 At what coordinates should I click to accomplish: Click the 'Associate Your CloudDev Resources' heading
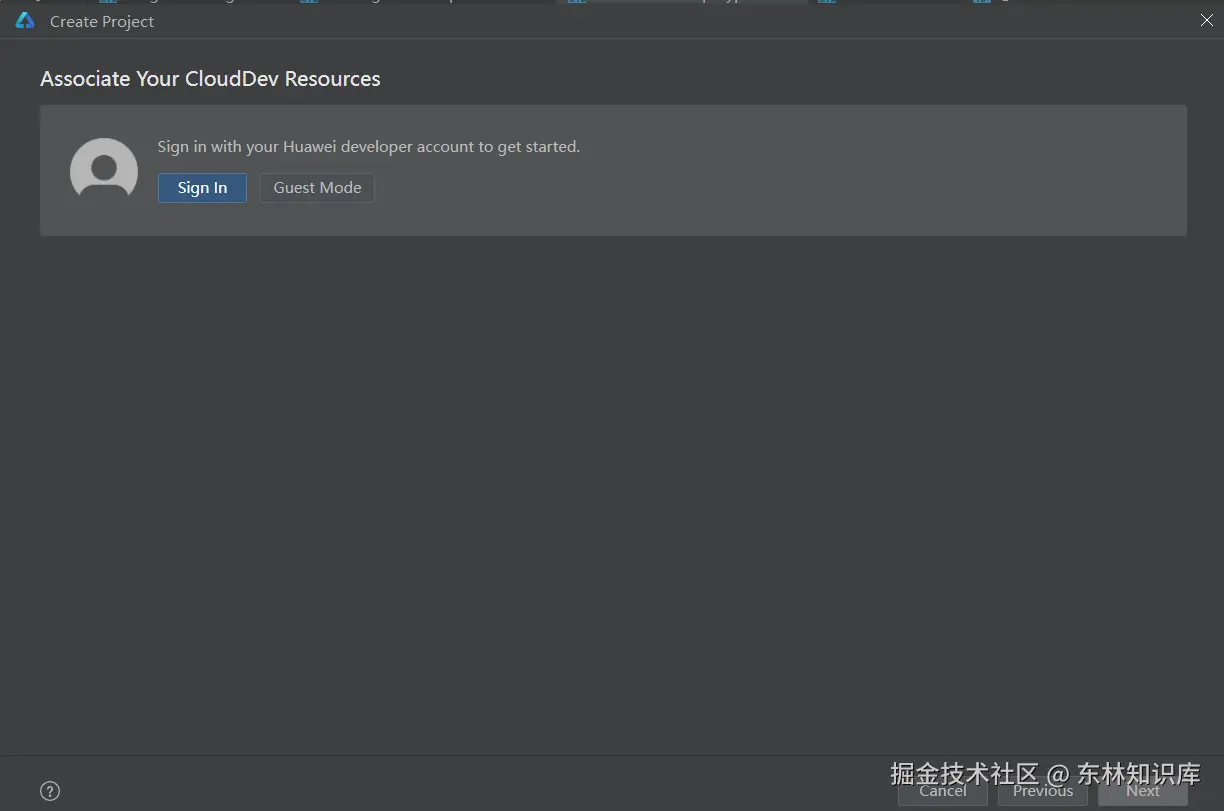(210, 79)
